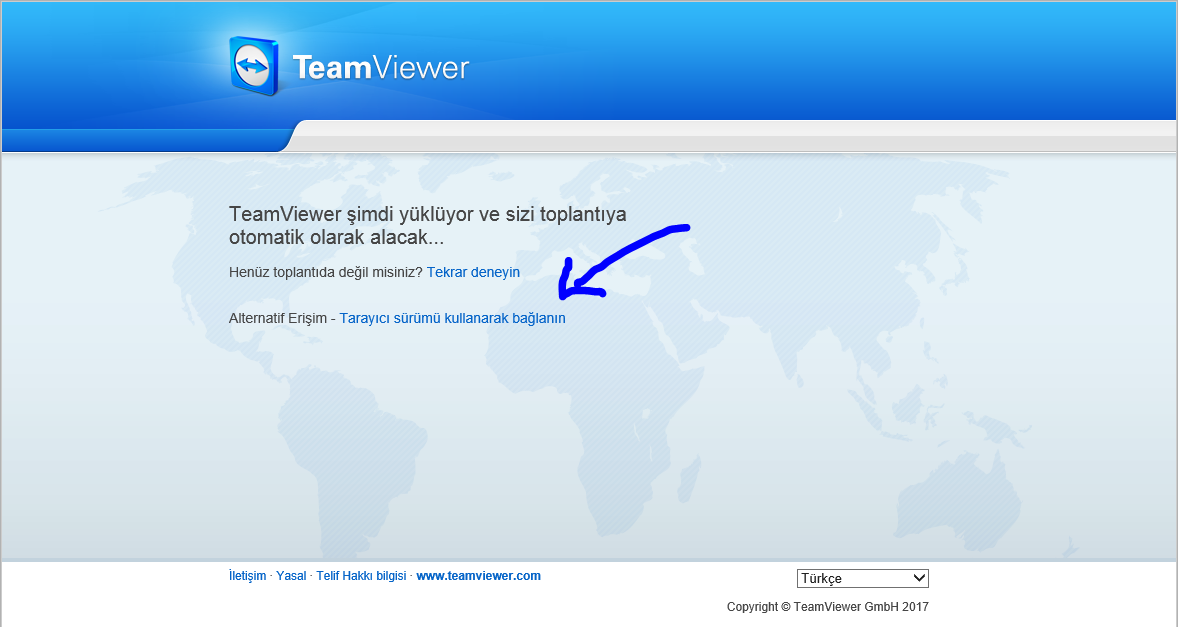1178x627 pixels.
Task: Click the empty blue header banner area
Action: click(x=800, y=60)
